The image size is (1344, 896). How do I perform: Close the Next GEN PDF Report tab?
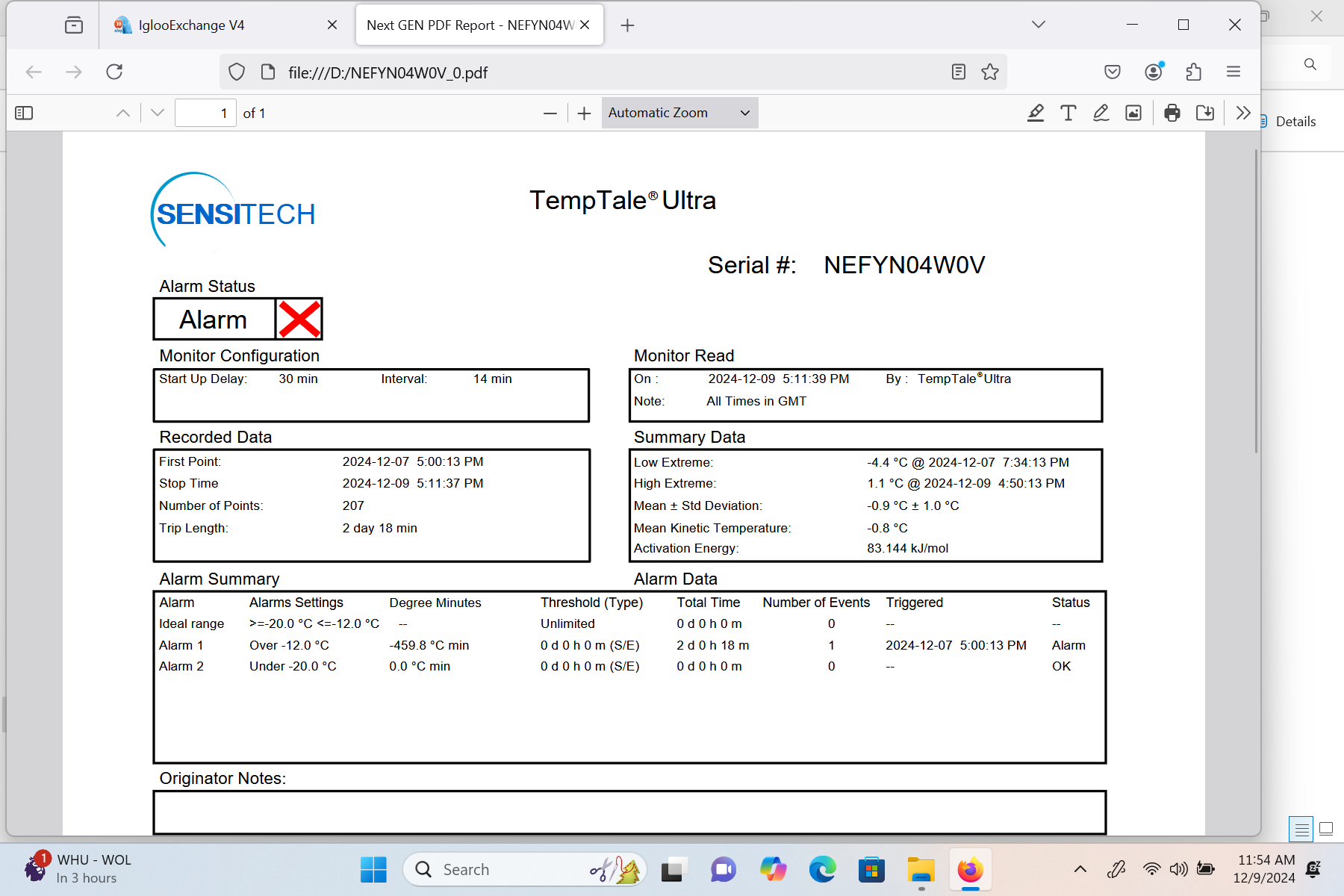pyautogui.click(x=585, y=25)
